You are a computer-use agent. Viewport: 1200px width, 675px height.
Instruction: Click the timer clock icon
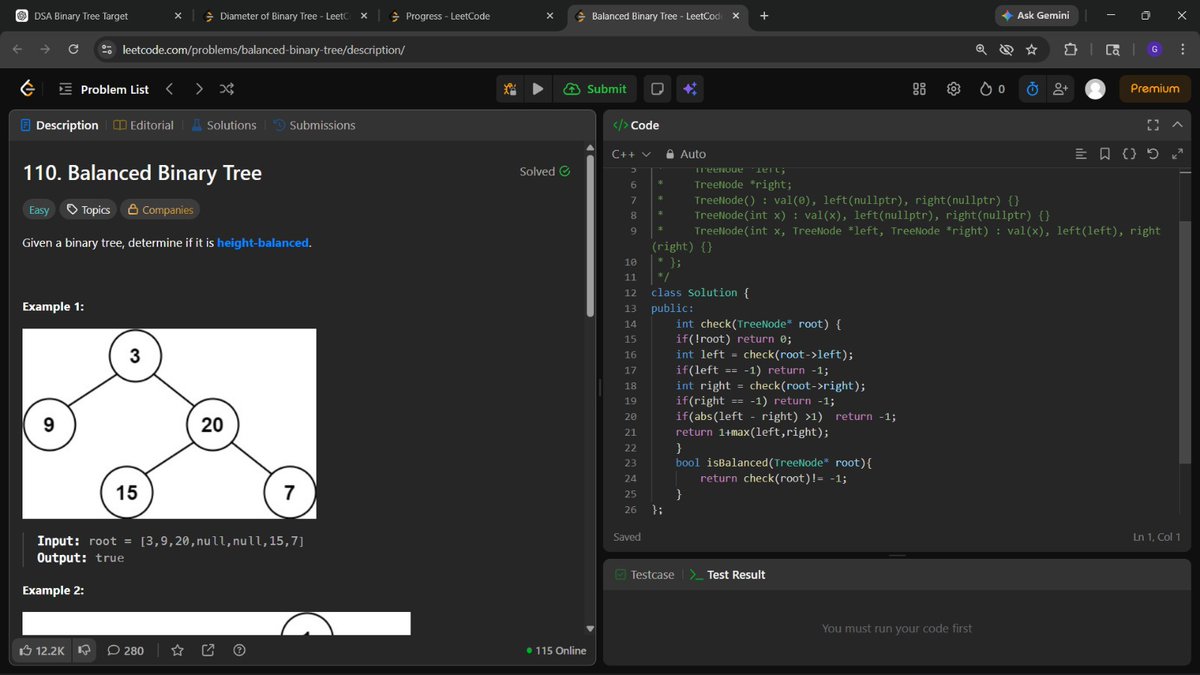coord(1032,89)
